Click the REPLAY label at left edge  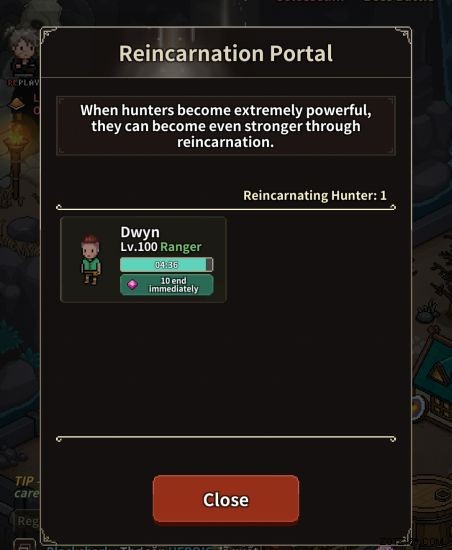point(23,83)
